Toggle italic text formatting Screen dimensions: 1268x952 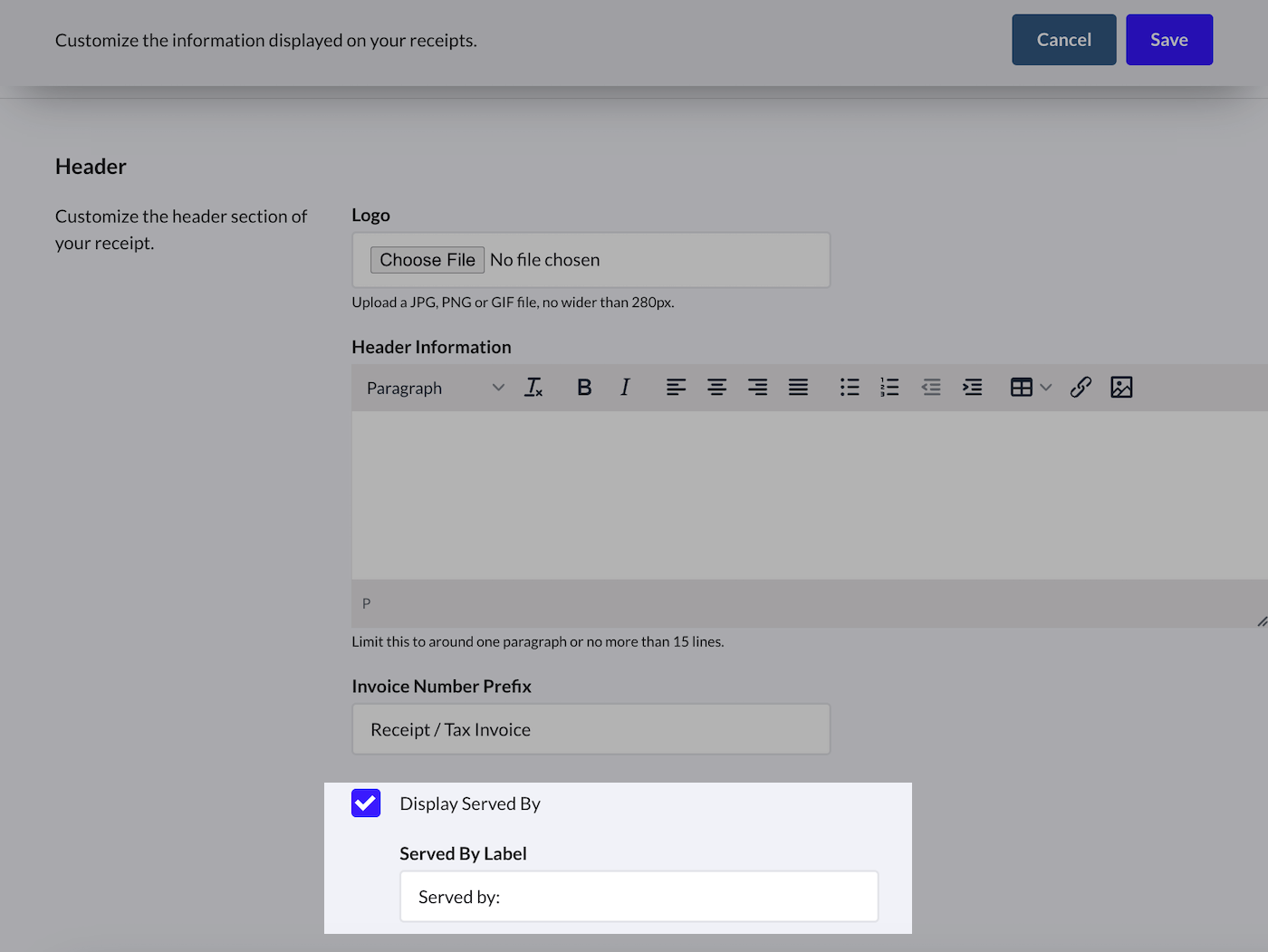tap(625, 388)
